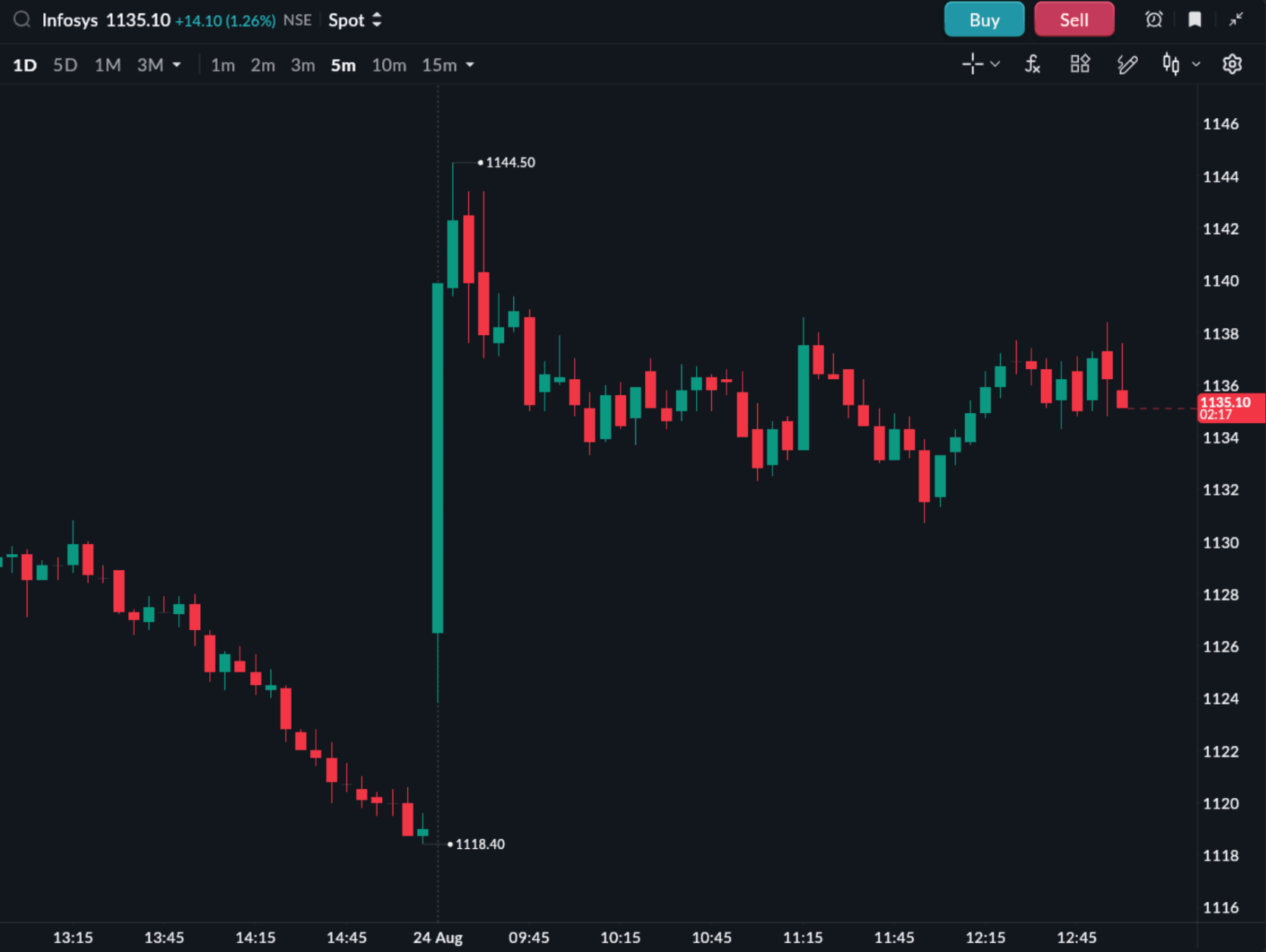Expand the crosshair tool dropdown arrow
This screenshot has height=952, width=1266.
tap(995, 64)
